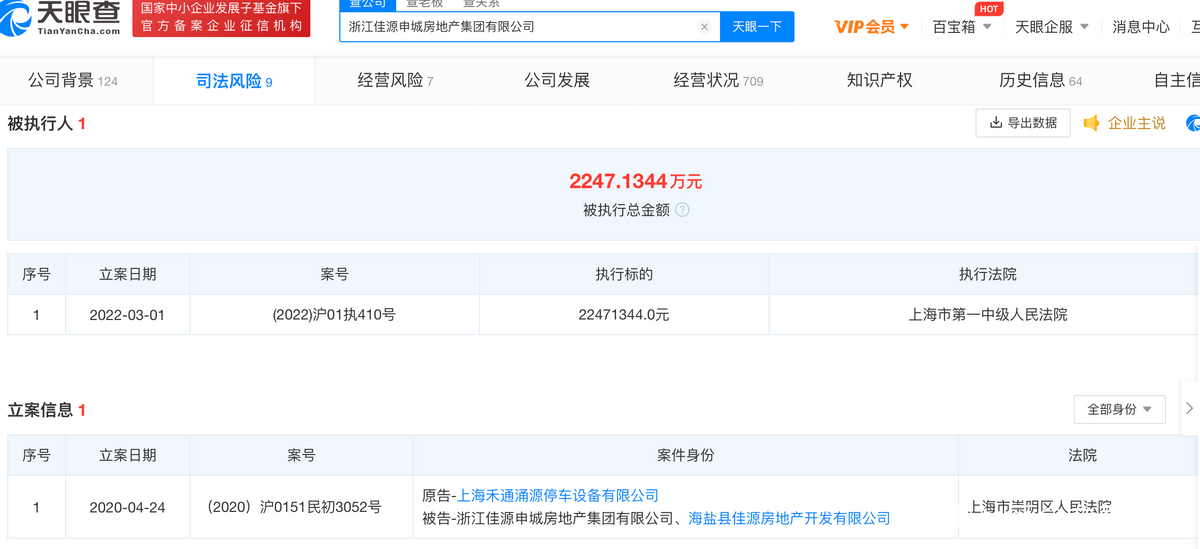The width and height of the screenshot is (1200, 549).
Task: Click the 导出数据 export button
Action: 1023,123
